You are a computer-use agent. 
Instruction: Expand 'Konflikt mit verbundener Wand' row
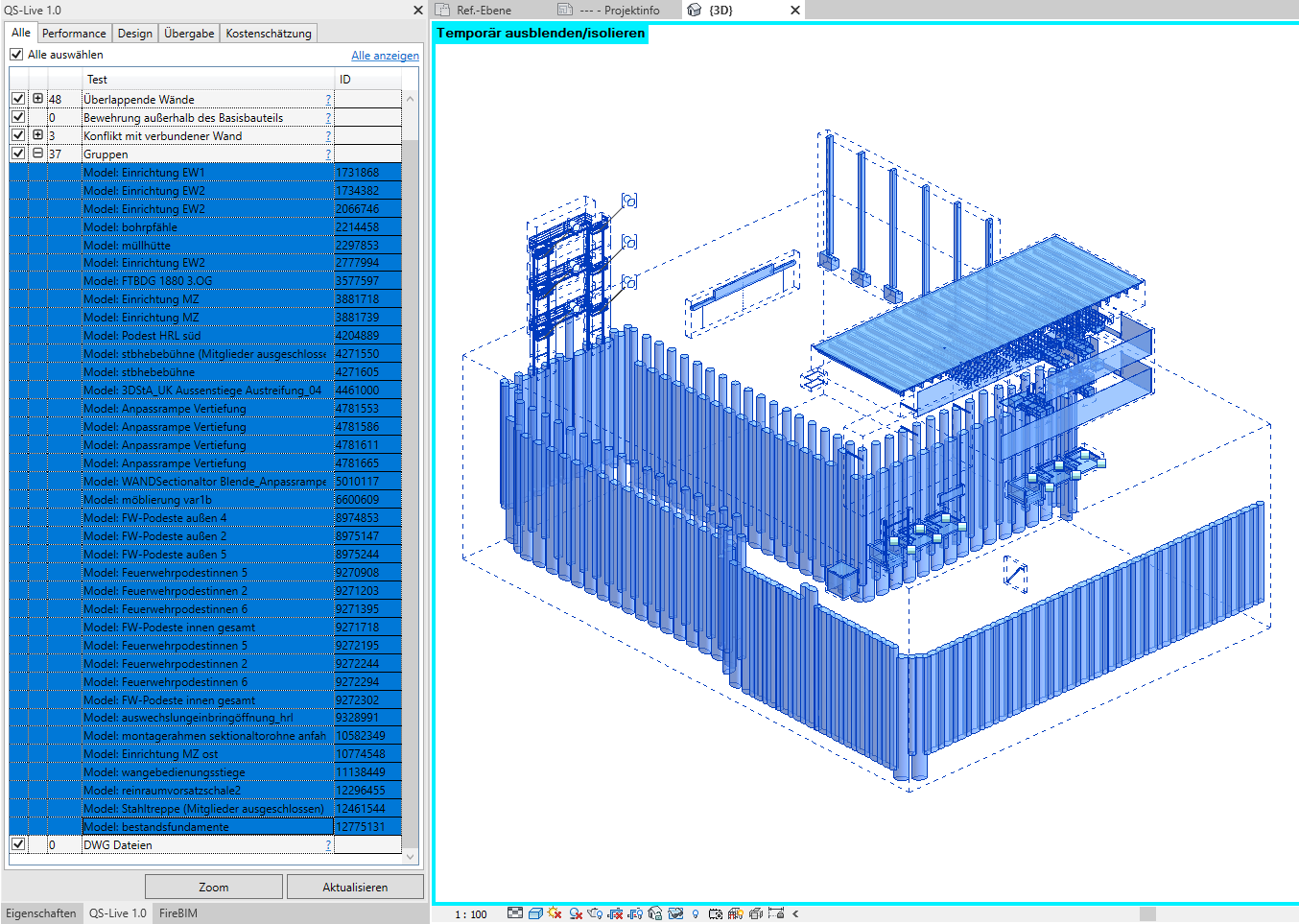[x=37, y=135]
